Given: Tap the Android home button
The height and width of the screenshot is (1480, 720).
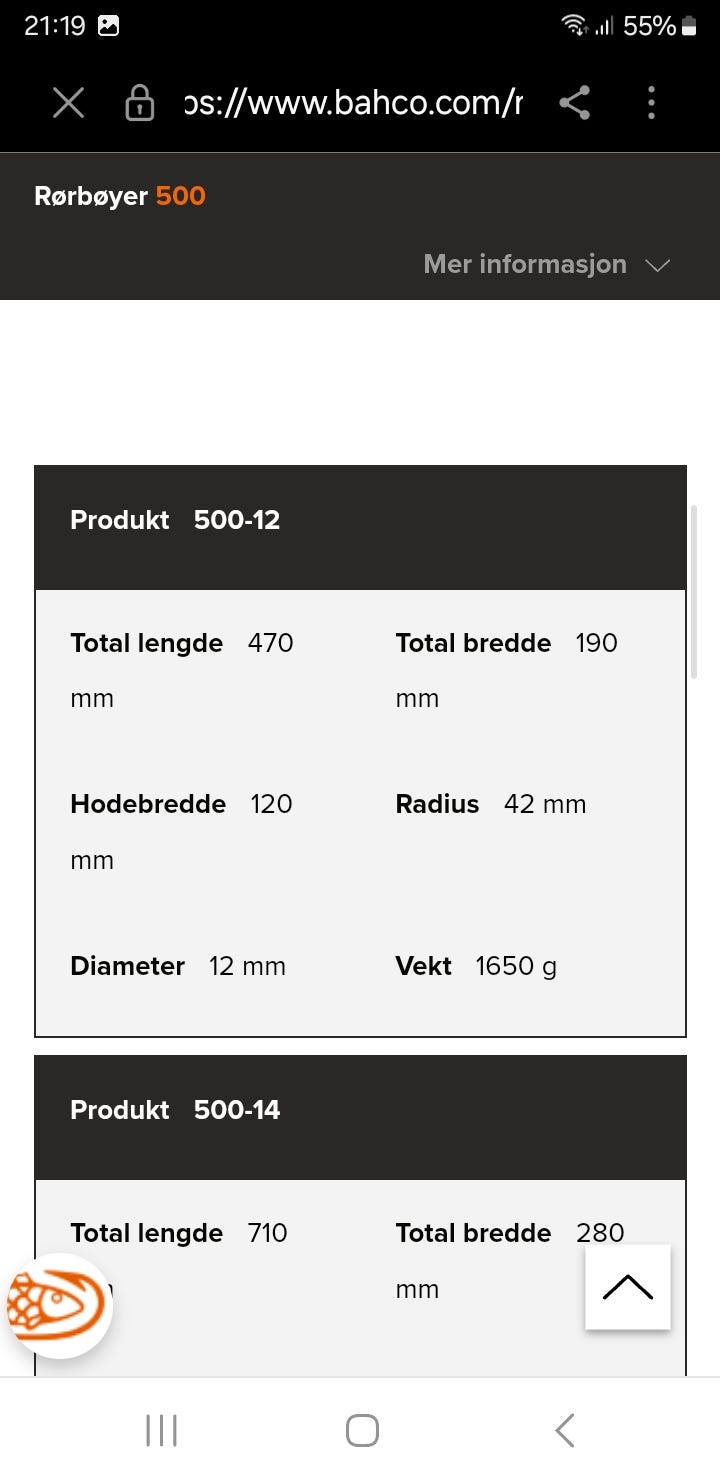Looking at the screenshot, I should click(x=362, y=1430).
